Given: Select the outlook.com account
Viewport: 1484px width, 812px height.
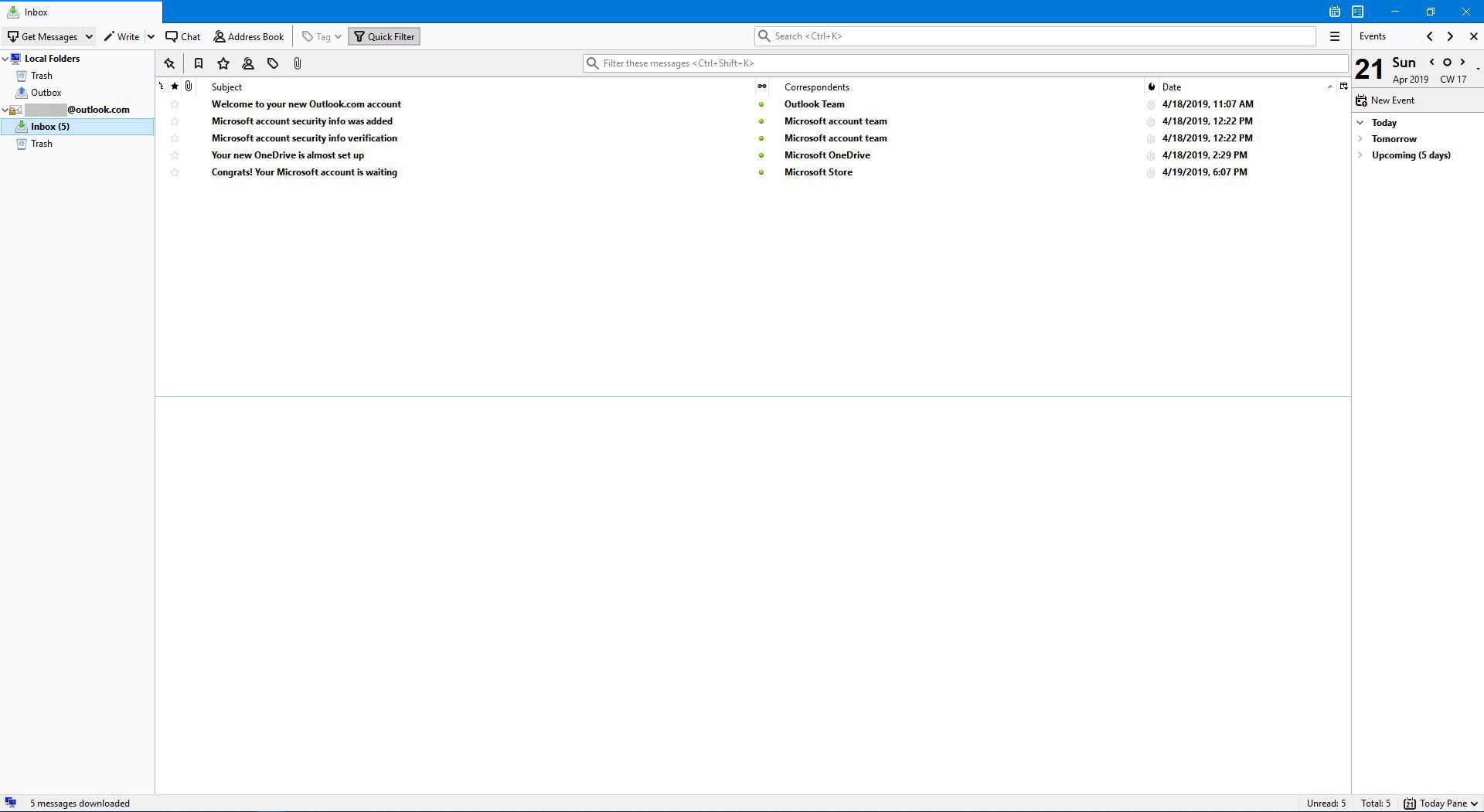Looking at the screenshot, I should pos(77,110).
